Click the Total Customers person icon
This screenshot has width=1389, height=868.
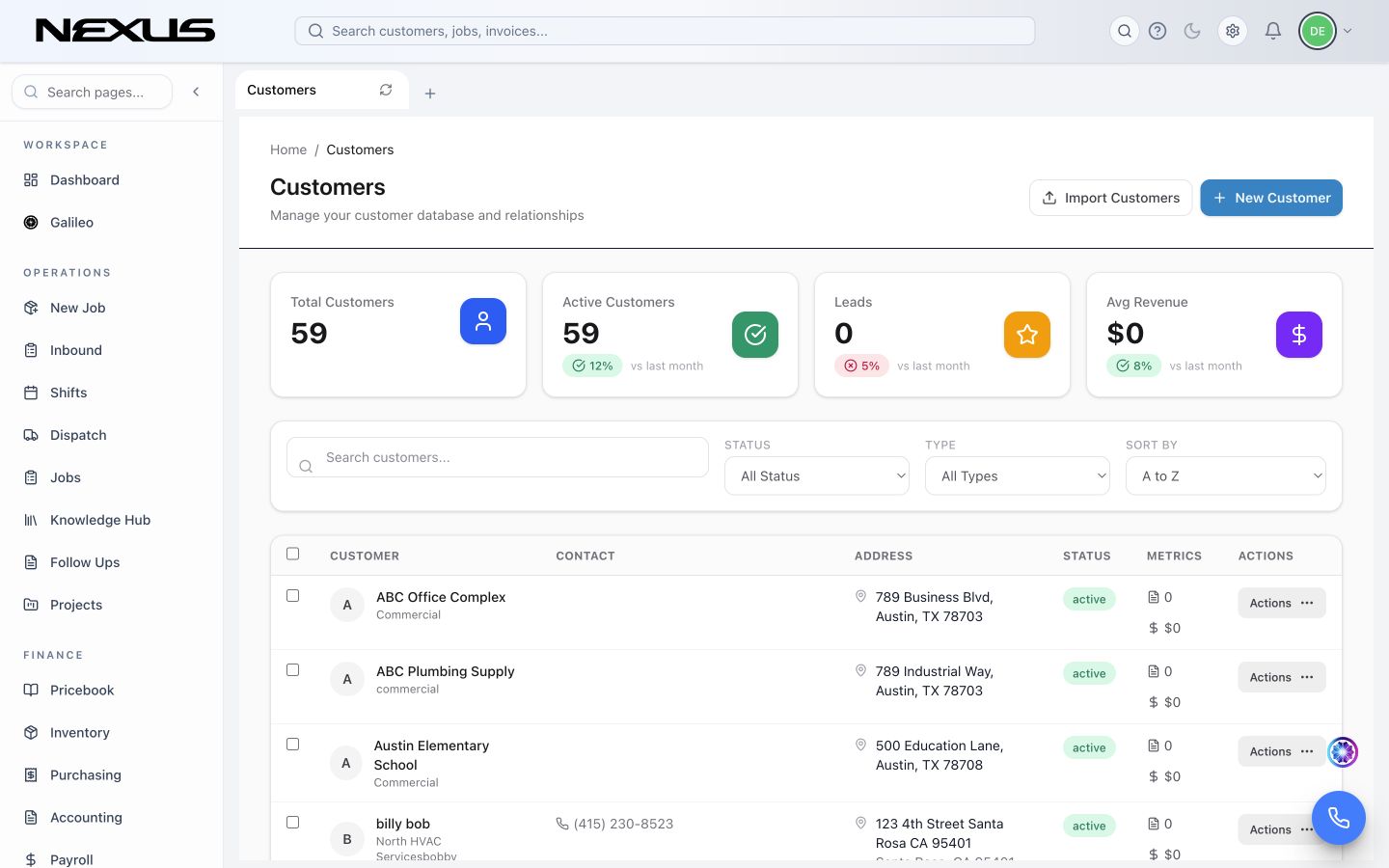point(483,321)
